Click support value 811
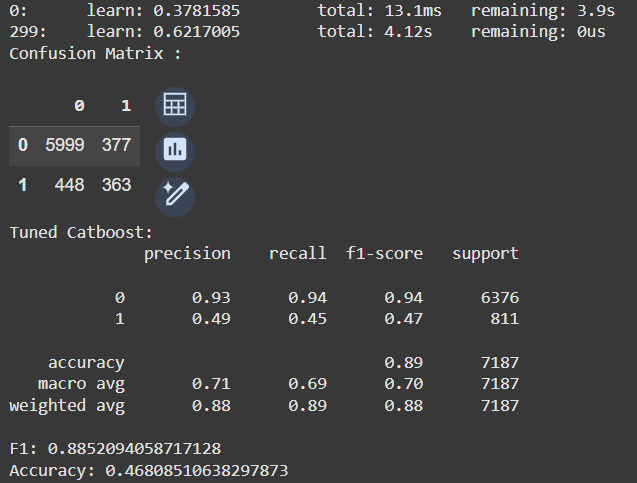The width and height of the screenshot is (637, 483). point(505,319)
